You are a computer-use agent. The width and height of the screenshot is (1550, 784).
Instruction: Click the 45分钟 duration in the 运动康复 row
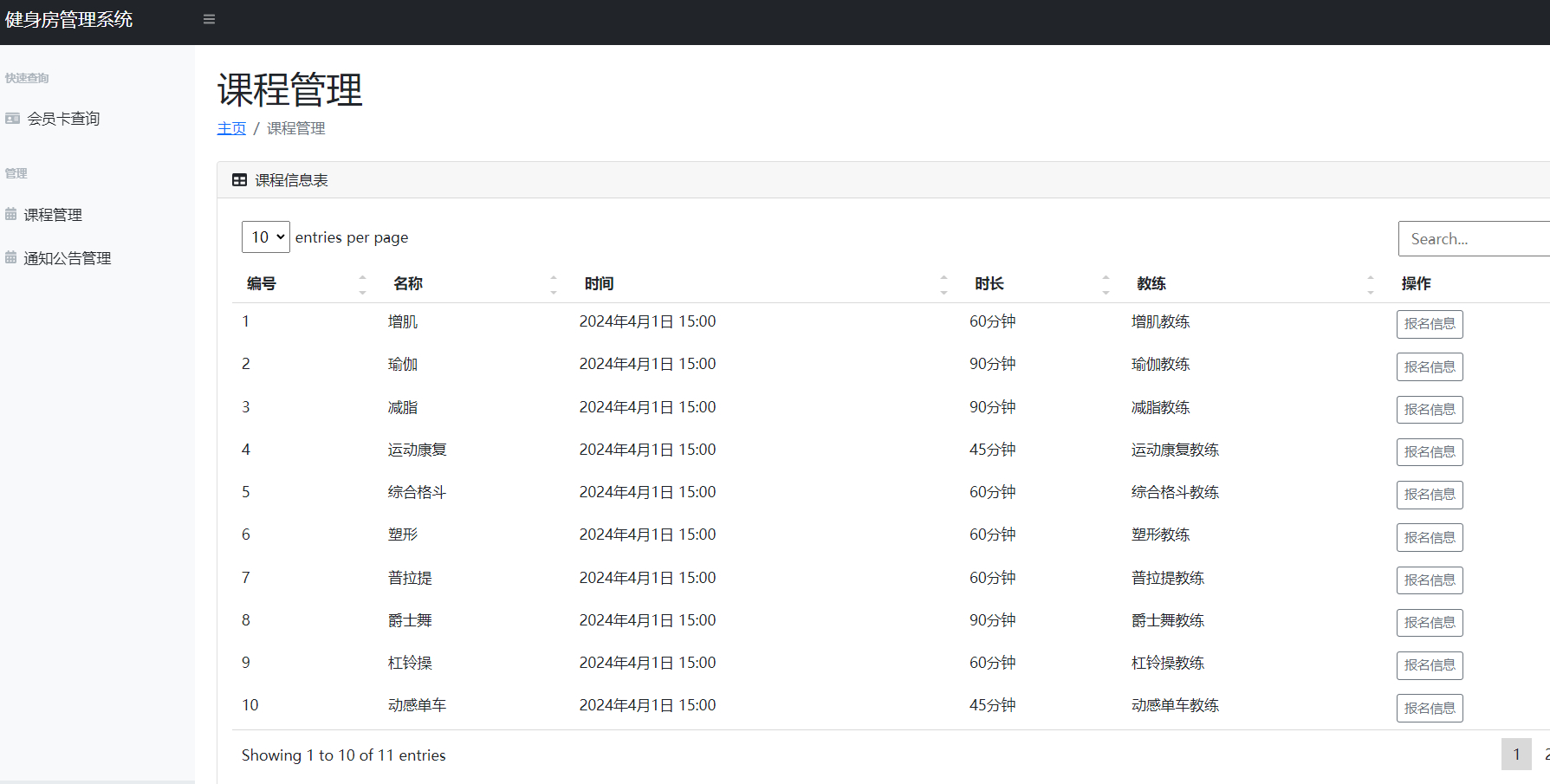pos(992,450)
